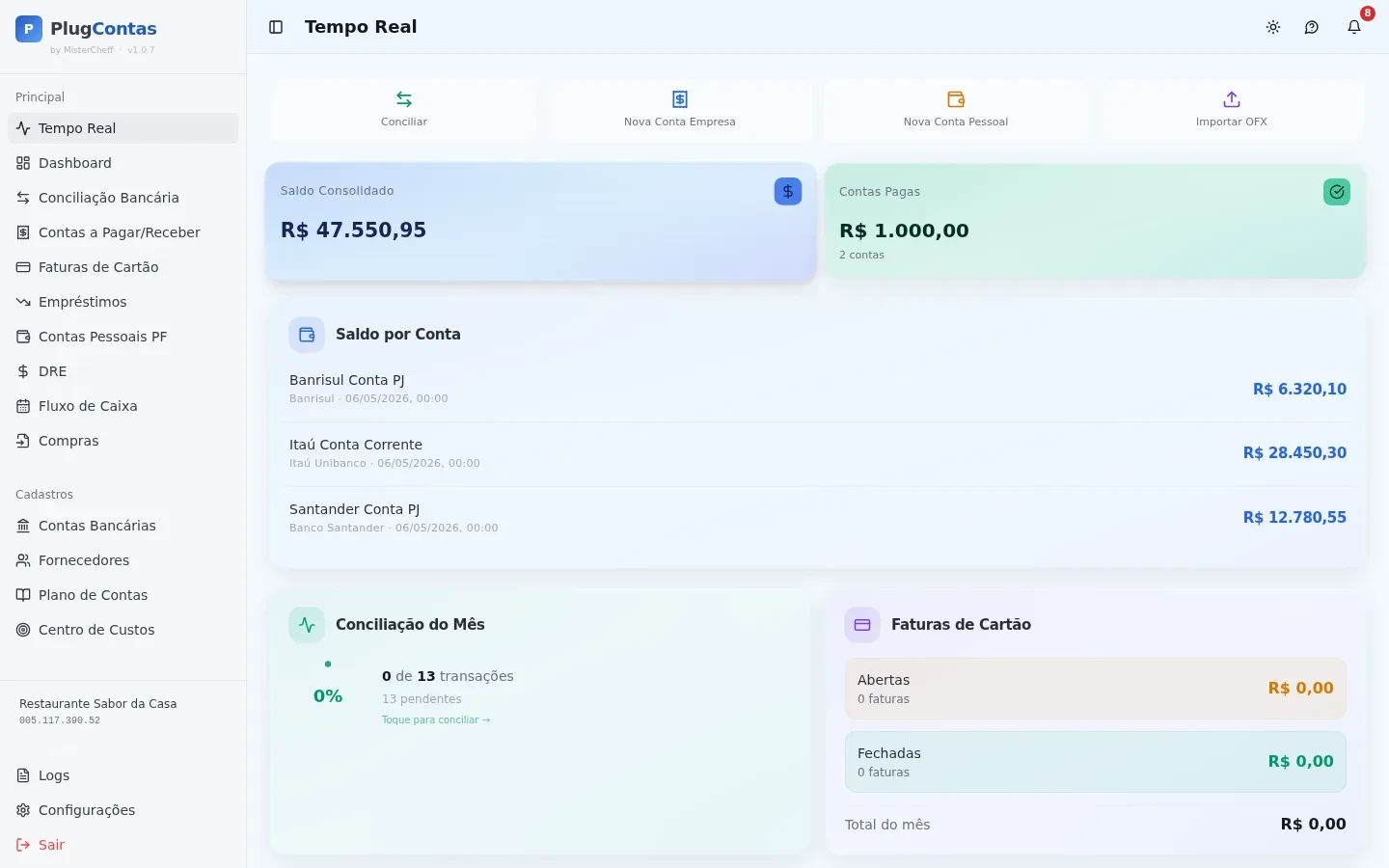1389x868 pixels.
Task: Click the wallet icon beside Saldo por Conta
Action: click(x=307, y=335)
